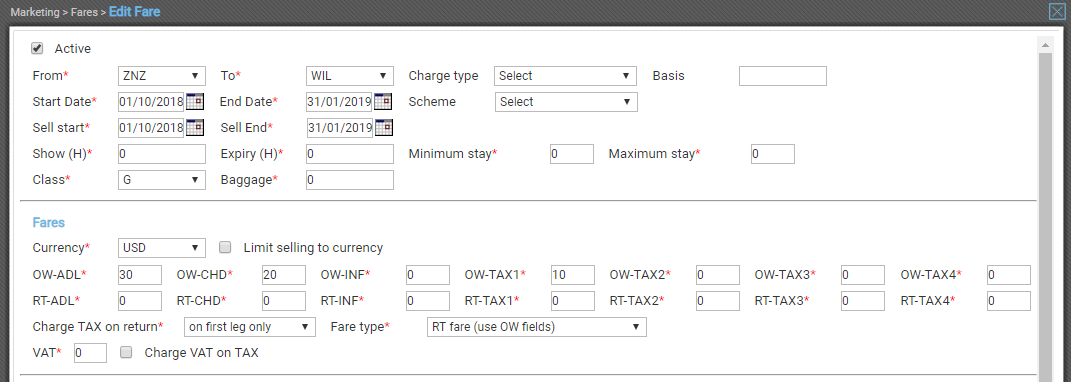This screenshot has width=1071, height=382.
Task: Open the Sell start calendar icon
Action: [x=195, y=127]
